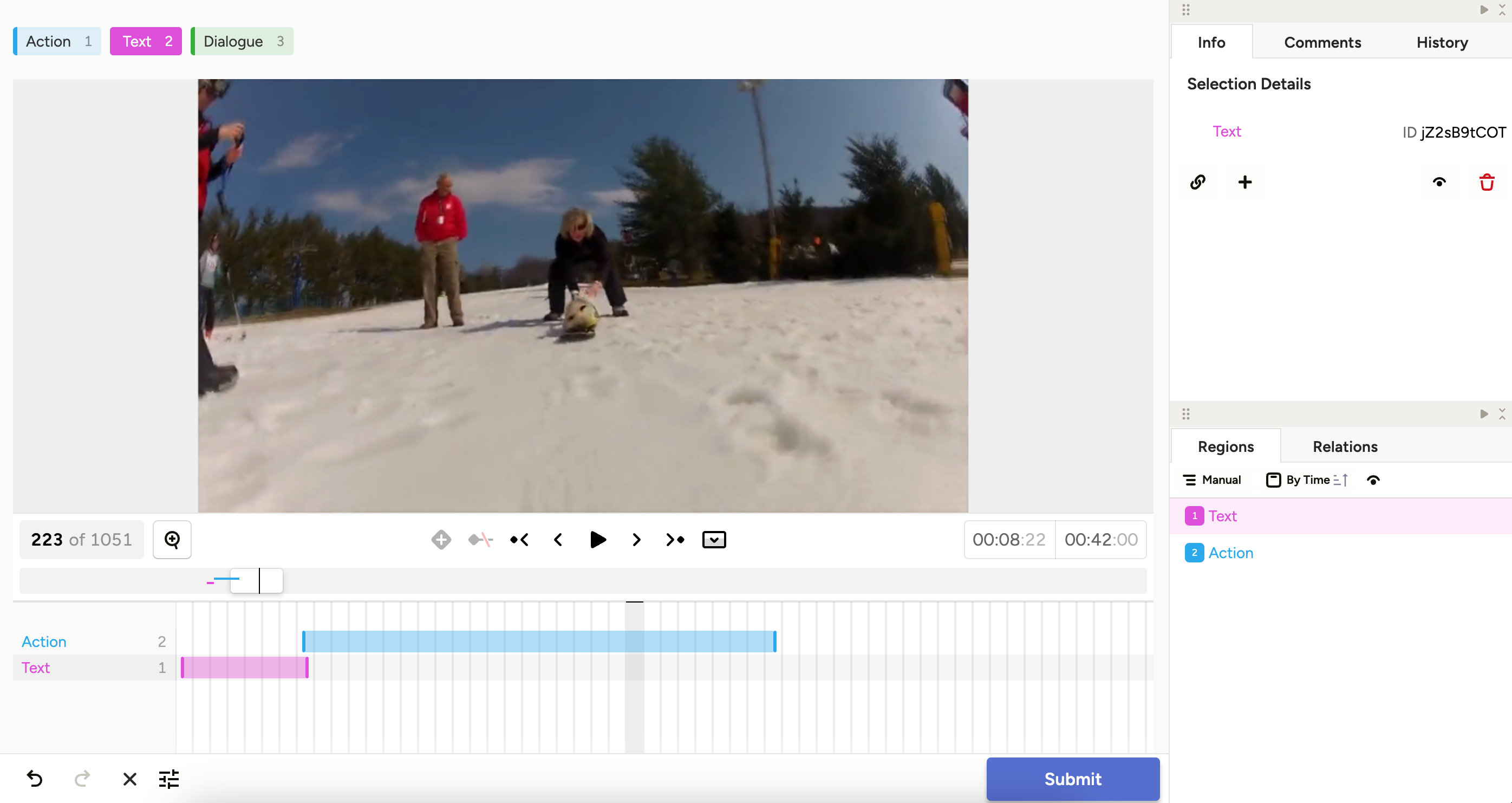Click the undo button at the bottom left

35,779
